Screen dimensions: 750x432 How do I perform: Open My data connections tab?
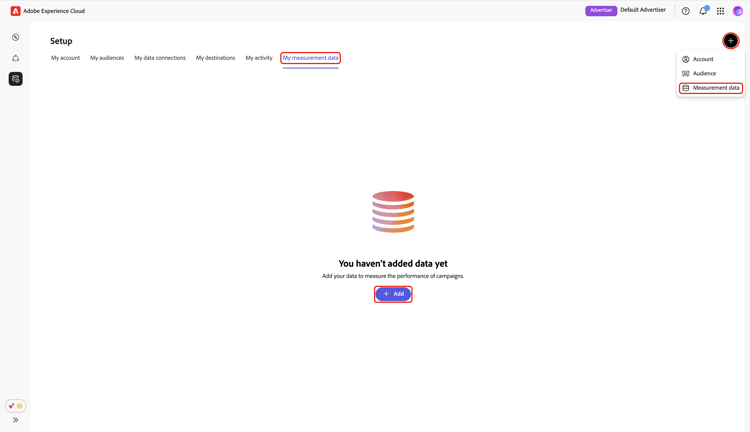tap(160, 58)
